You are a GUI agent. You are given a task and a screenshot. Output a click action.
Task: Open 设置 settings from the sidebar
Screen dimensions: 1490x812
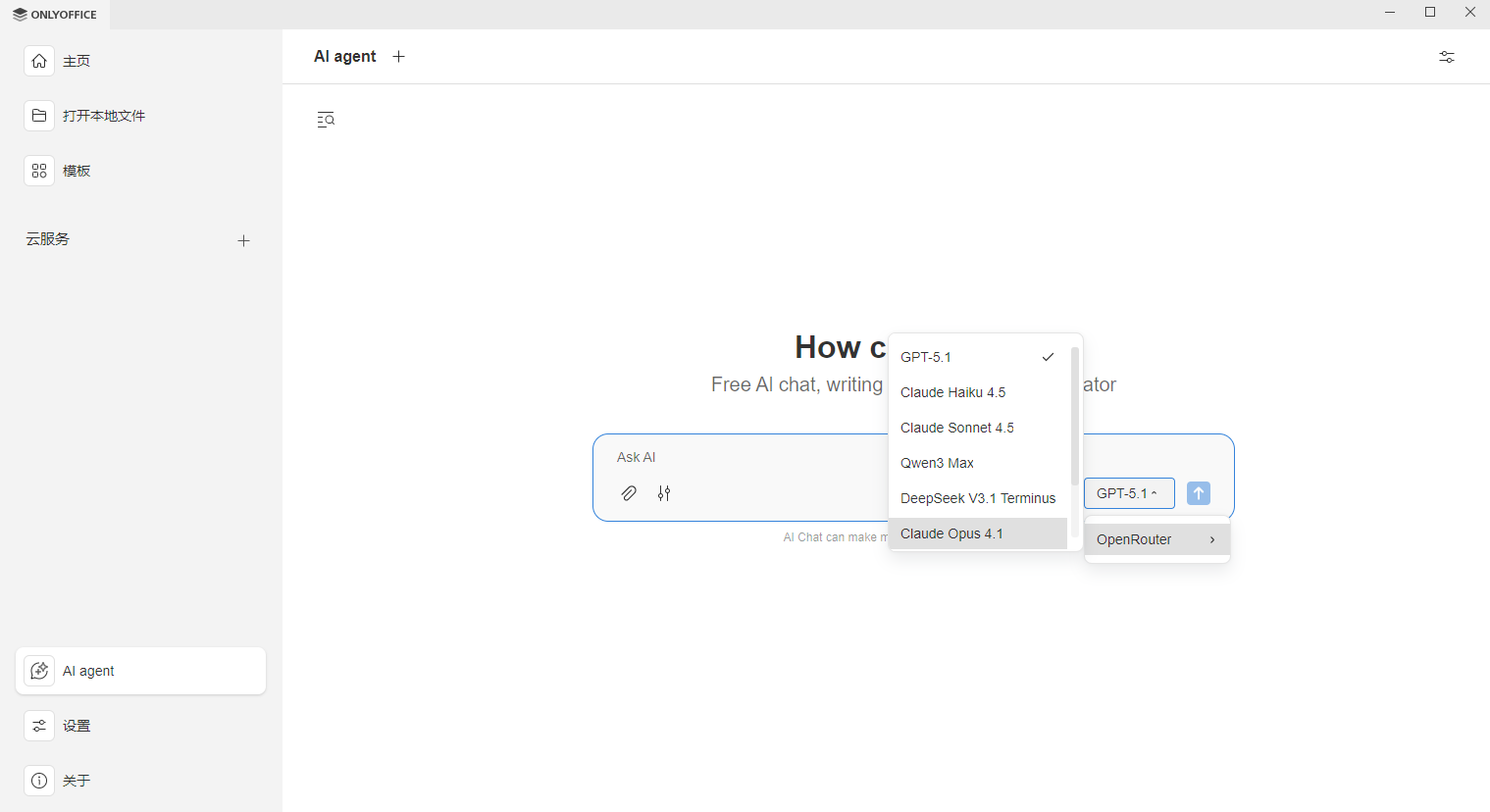[x=77, y=726]
